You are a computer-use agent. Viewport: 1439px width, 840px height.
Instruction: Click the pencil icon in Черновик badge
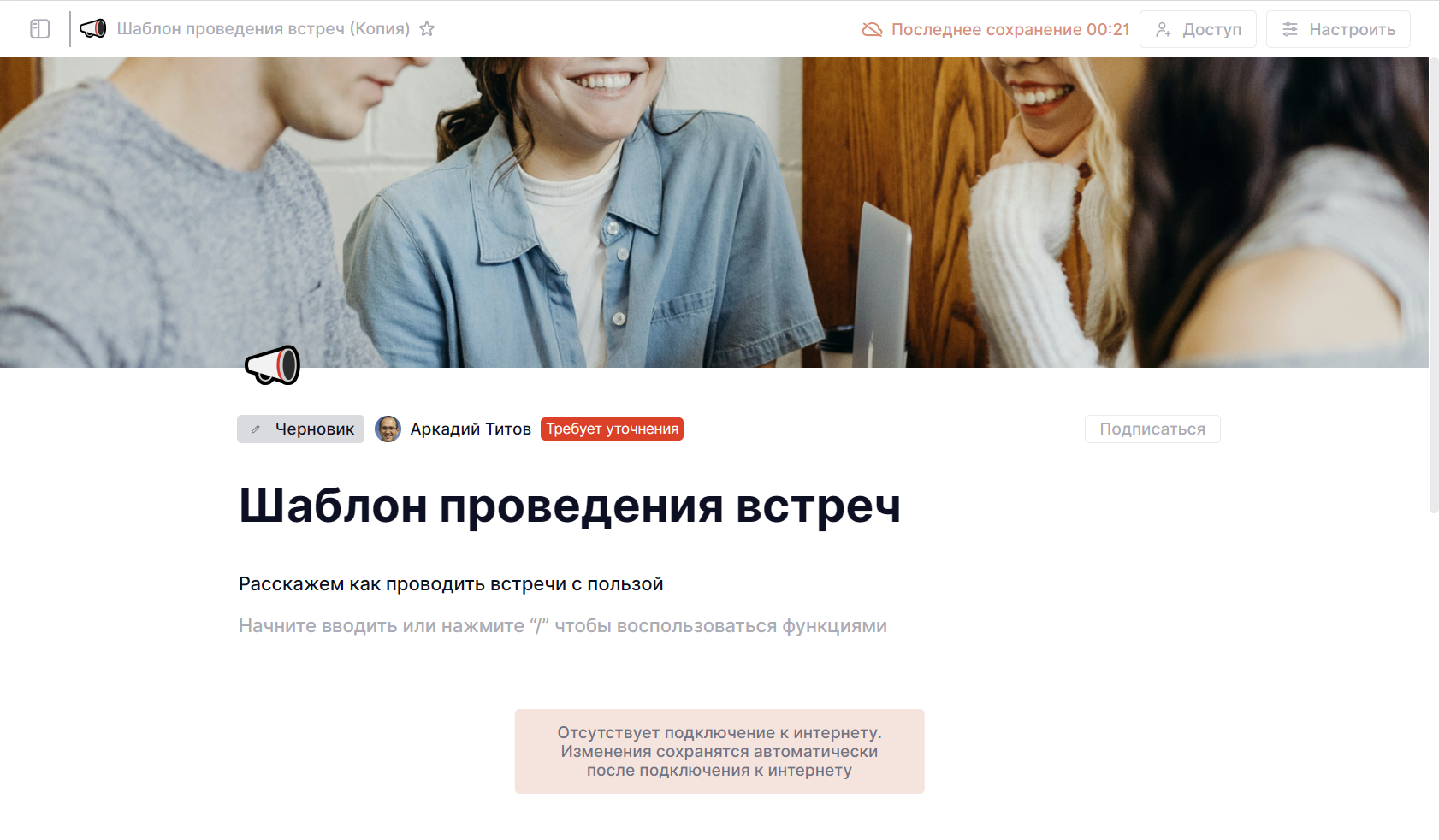(256, 429)
